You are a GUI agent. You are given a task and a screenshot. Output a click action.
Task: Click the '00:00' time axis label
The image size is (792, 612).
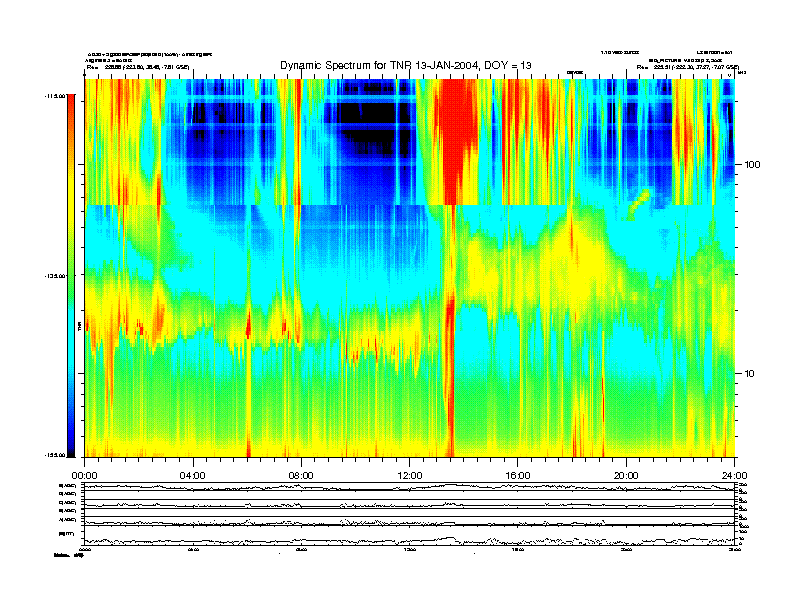84,476
